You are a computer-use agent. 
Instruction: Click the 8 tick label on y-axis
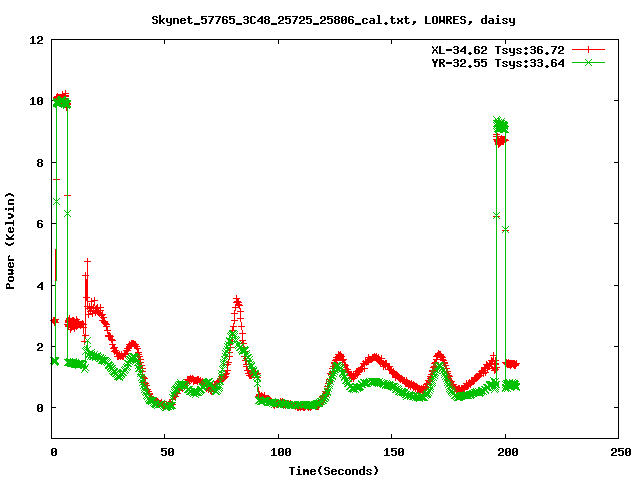pyautogui.click(x=40, y=163)
